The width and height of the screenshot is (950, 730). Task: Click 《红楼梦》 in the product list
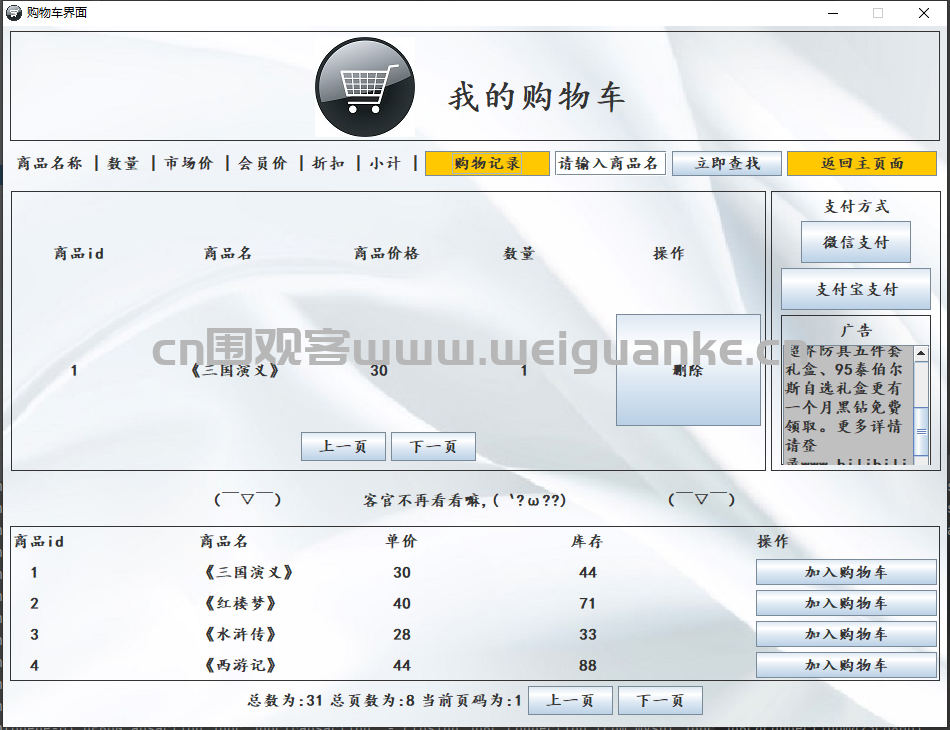coord(240,603)
